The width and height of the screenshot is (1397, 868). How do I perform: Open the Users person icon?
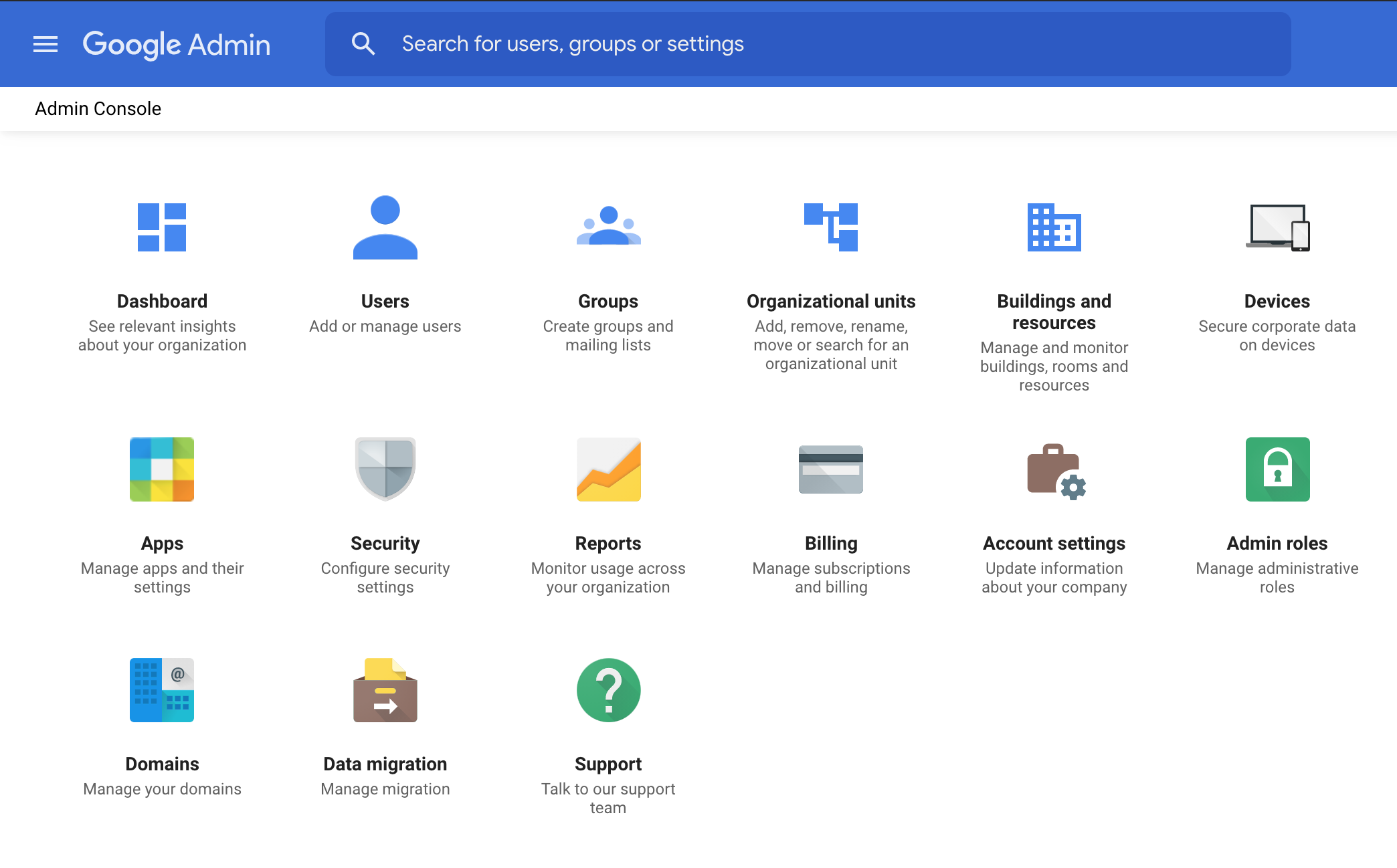[x=385, y=227]
